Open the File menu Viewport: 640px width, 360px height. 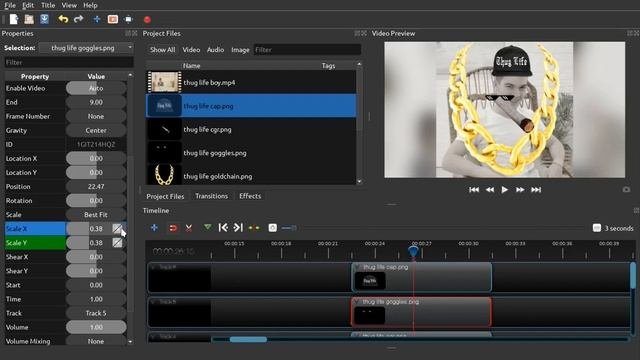point(10,5)
